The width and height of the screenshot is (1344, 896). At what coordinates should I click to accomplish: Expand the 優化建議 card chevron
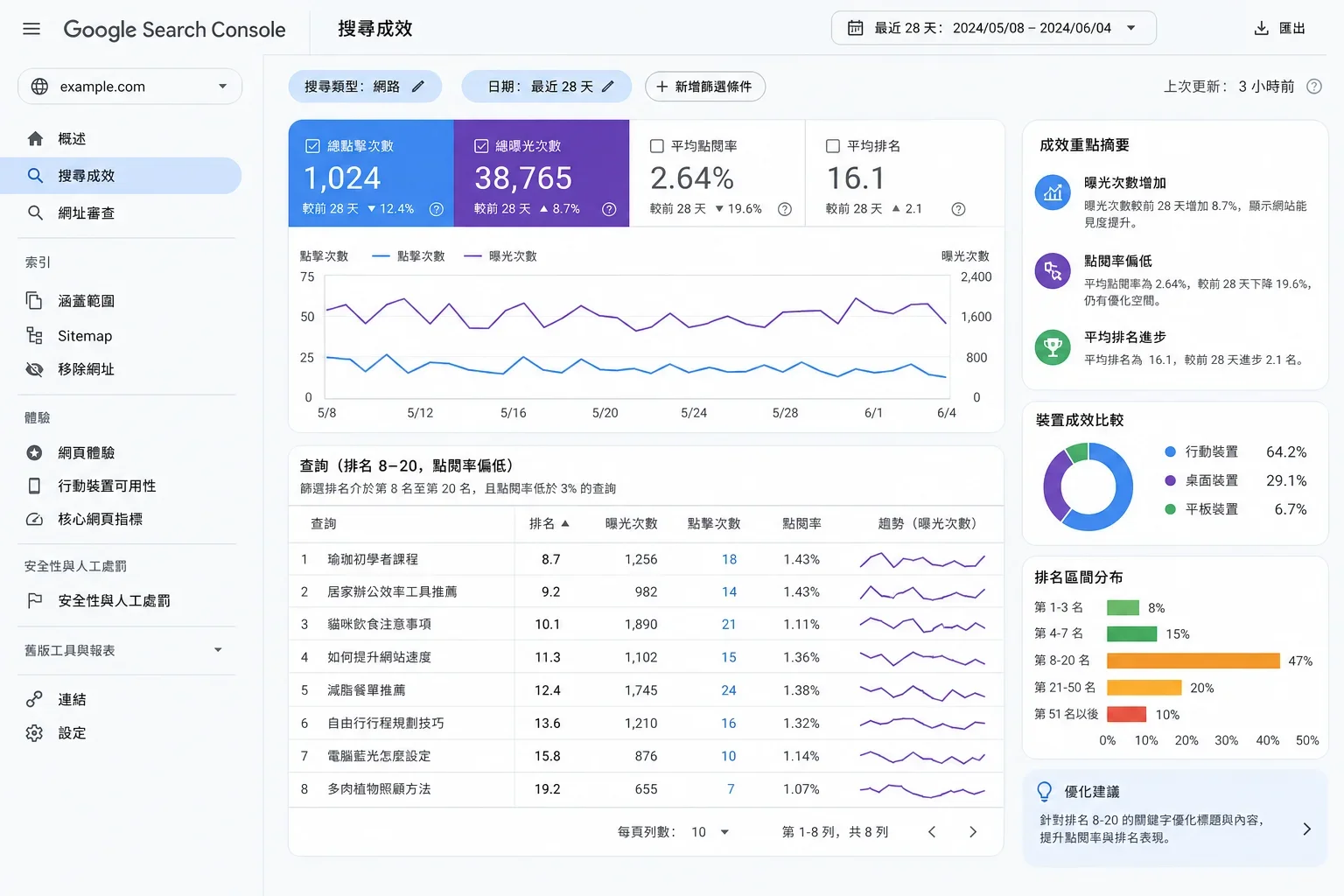click(x=1306, y=829)
